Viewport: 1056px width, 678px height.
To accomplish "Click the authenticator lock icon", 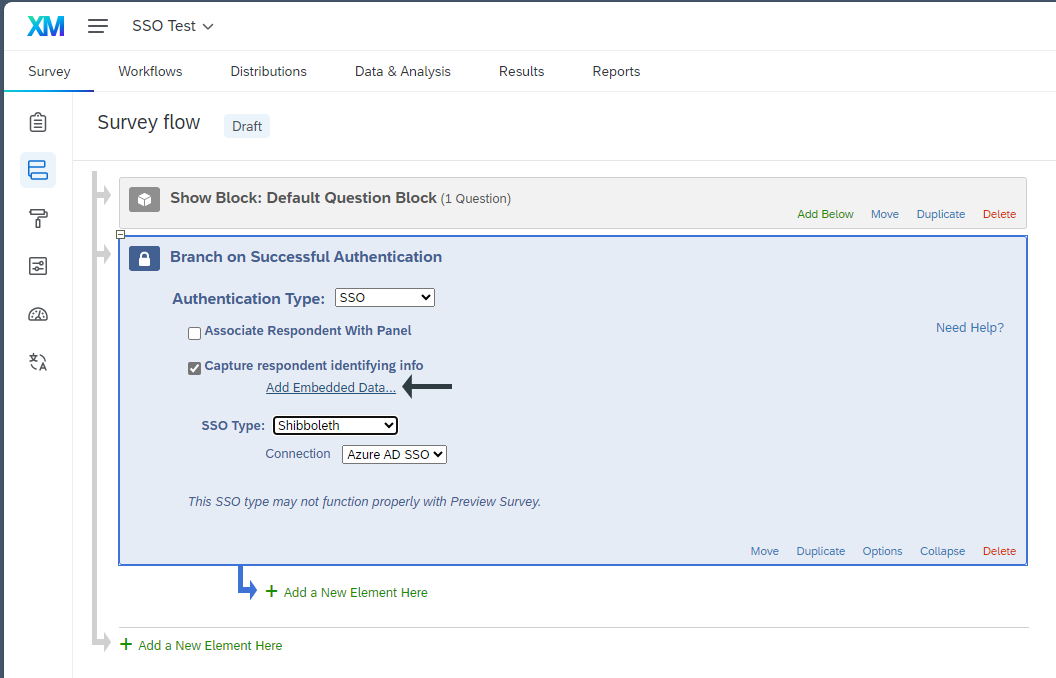I will pyautogui.click(x=145, y=258).
